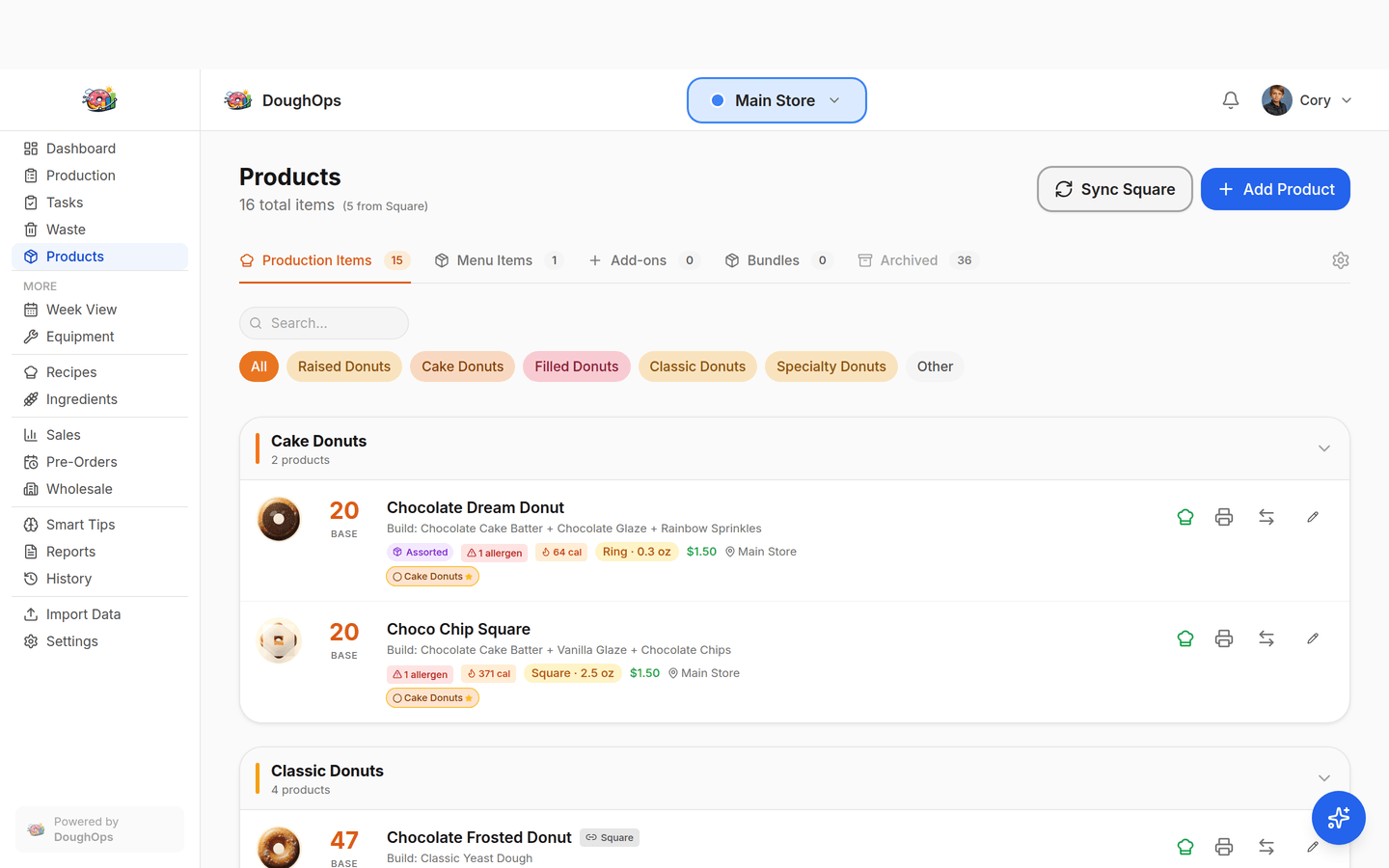Click swap arrows icon for Chocolate Dream Donut
The image size is (1389, 868).
[1266, 517]
